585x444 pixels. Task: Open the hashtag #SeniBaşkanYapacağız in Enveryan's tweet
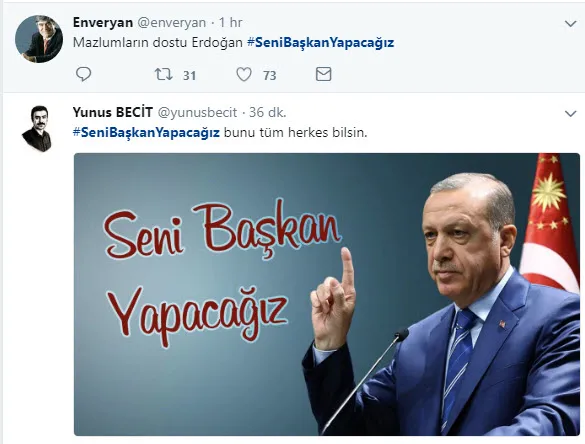coord(320,43)
